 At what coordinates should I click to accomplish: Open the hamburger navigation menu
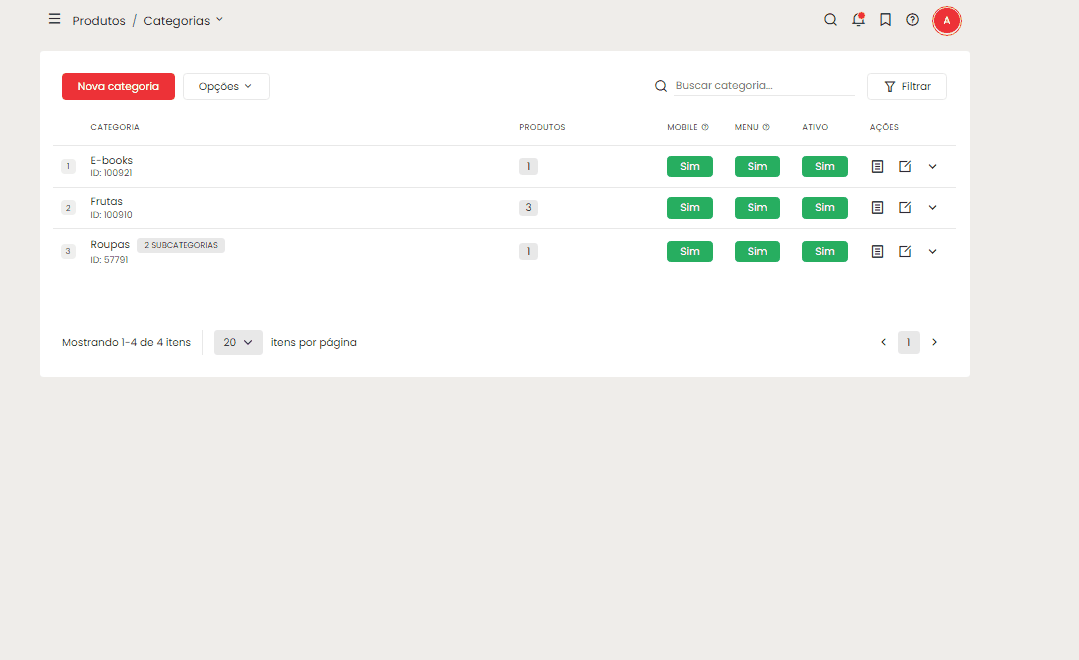(54, 19)
